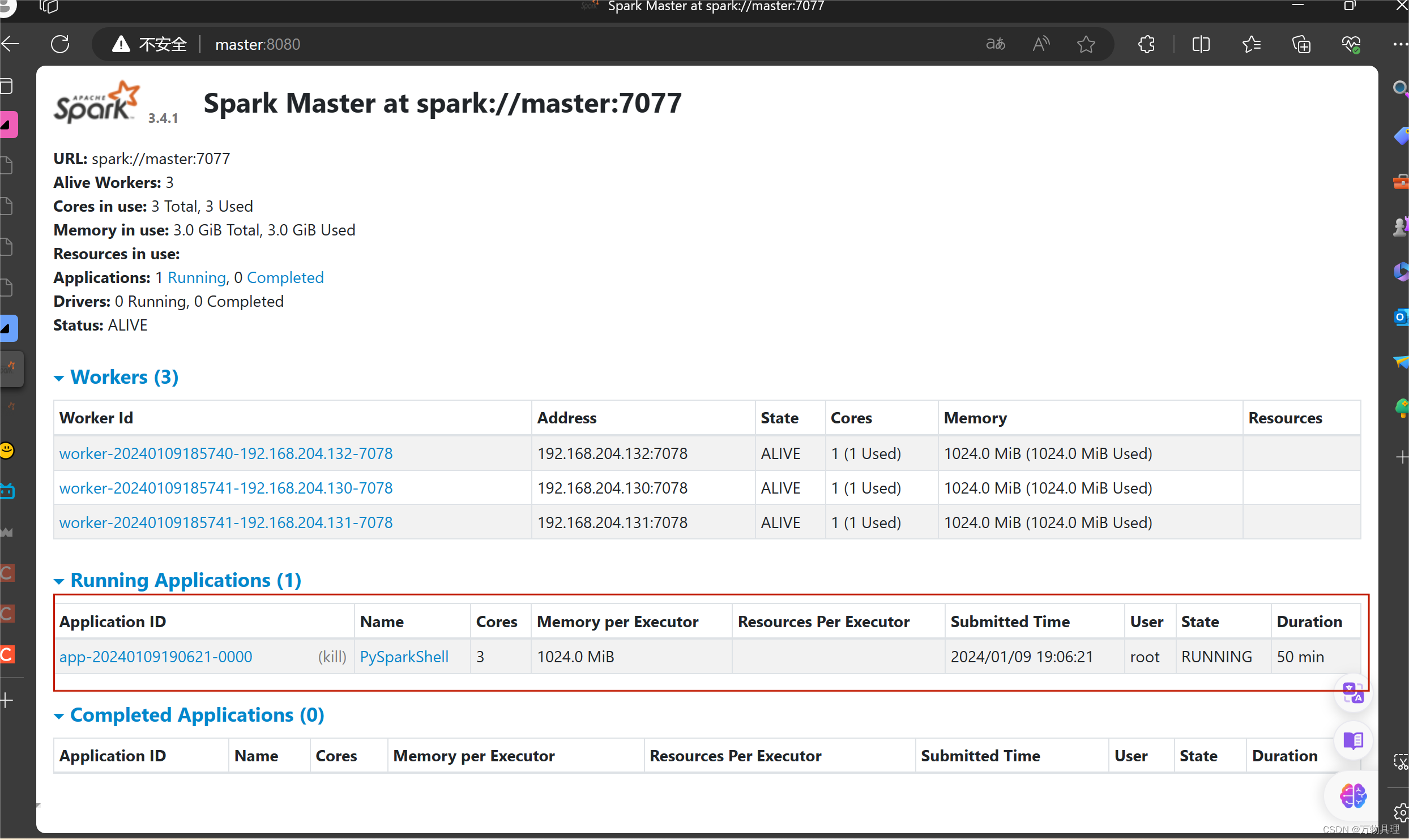1409x840 pixels.
Task: Click the master:8080 address bar
Action: click(258, 44)
